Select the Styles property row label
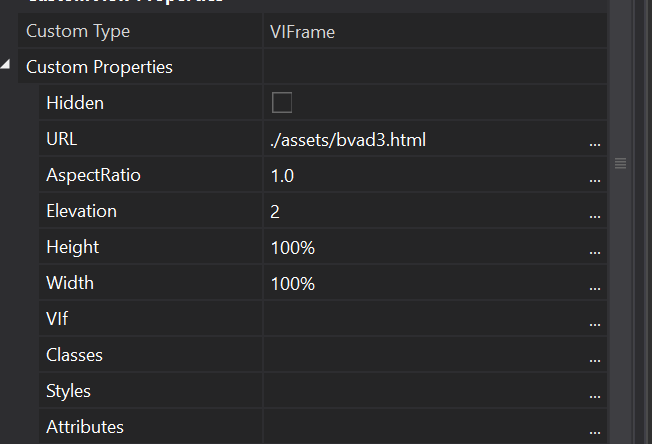Screen dimensions: 652x444 (x=68, y=391)
